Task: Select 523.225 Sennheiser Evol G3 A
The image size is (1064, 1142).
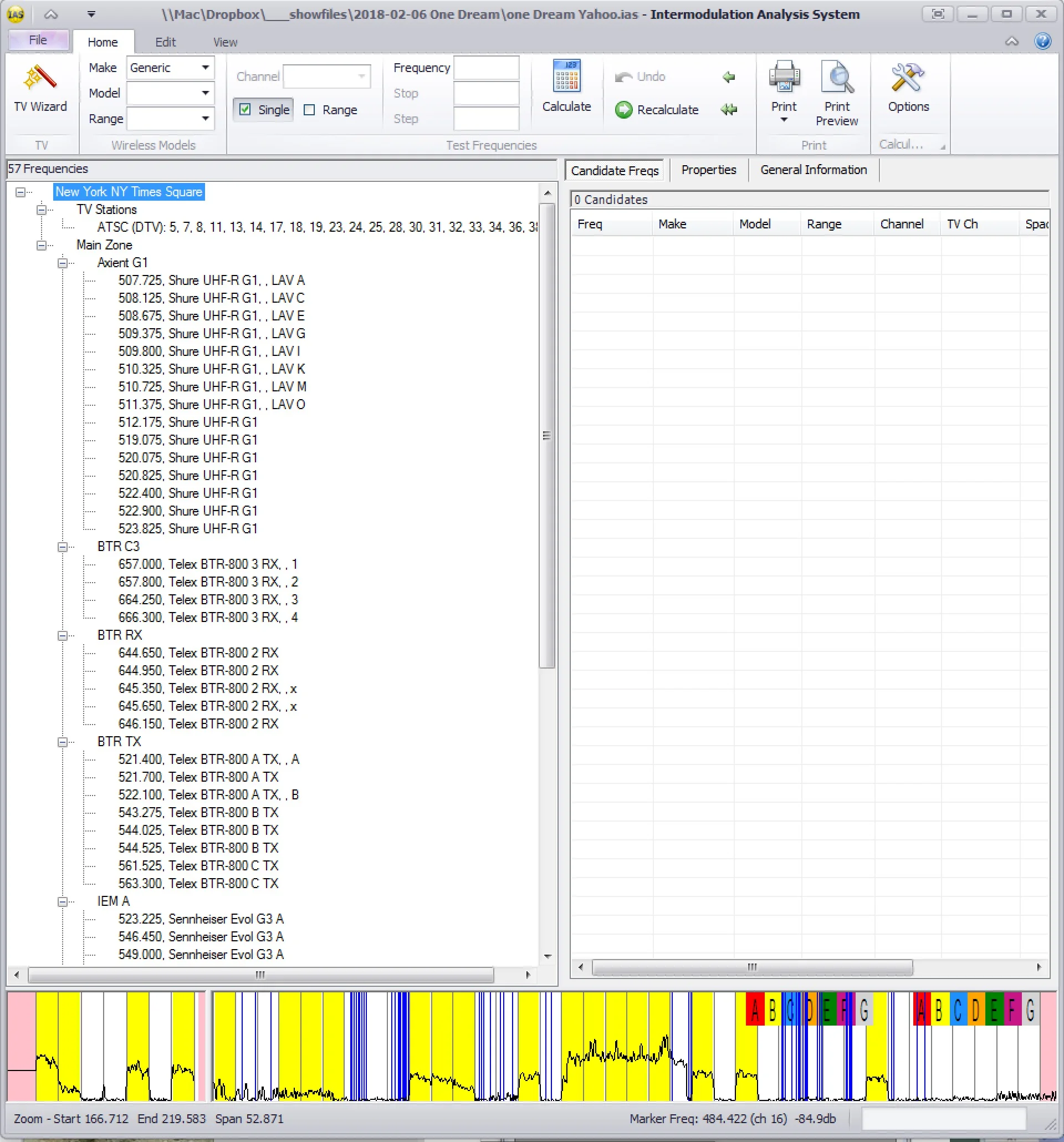Action: point(201,919)
